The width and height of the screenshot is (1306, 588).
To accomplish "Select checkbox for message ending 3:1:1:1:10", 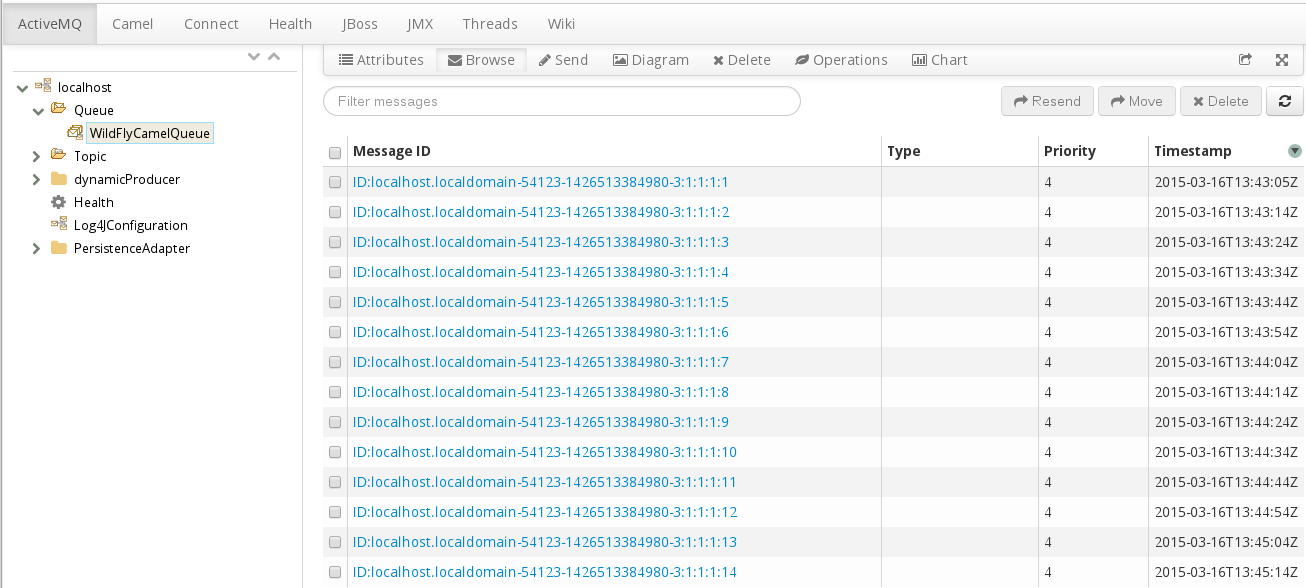I will click(335, 452).
